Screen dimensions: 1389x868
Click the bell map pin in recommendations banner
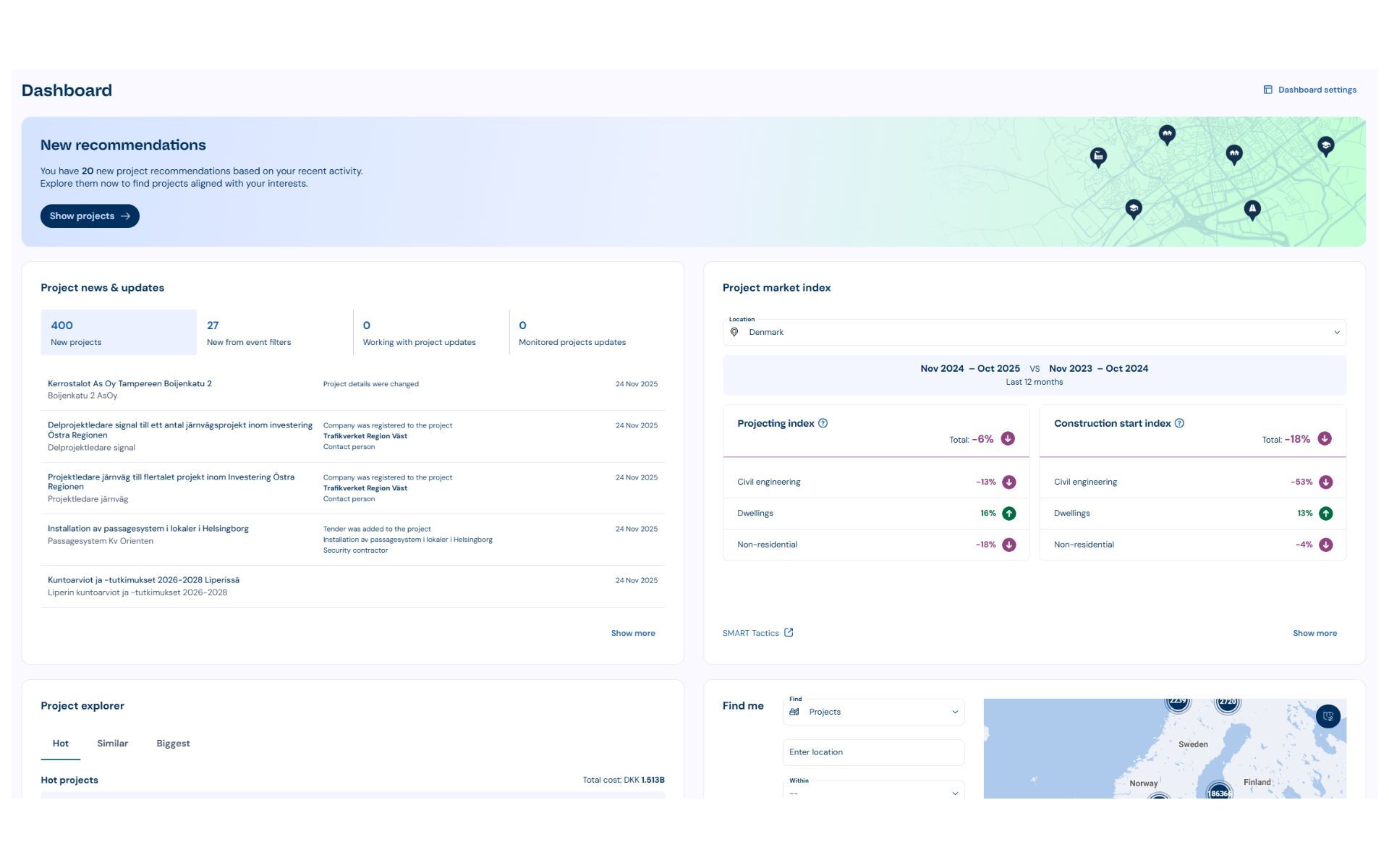(1252, 210)
